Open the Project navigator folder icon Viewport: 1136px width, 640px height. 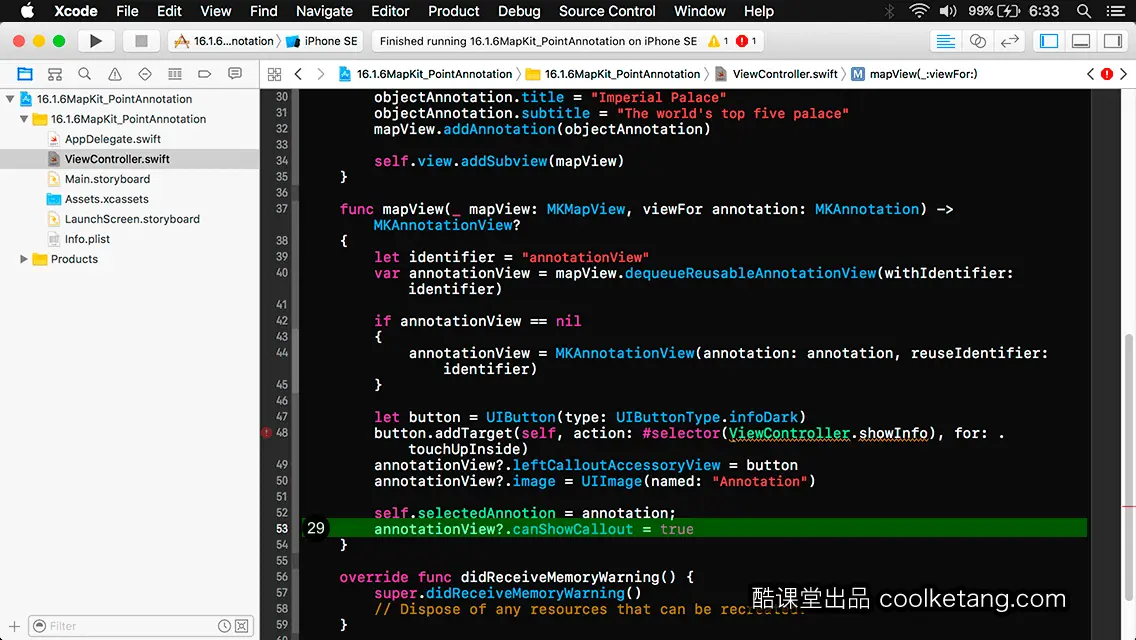(x=25, y=74)
